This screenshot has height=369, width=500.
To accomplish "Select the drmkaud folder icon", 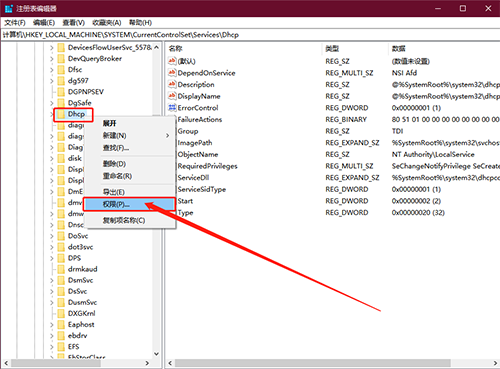I will [x=61, y=269].
